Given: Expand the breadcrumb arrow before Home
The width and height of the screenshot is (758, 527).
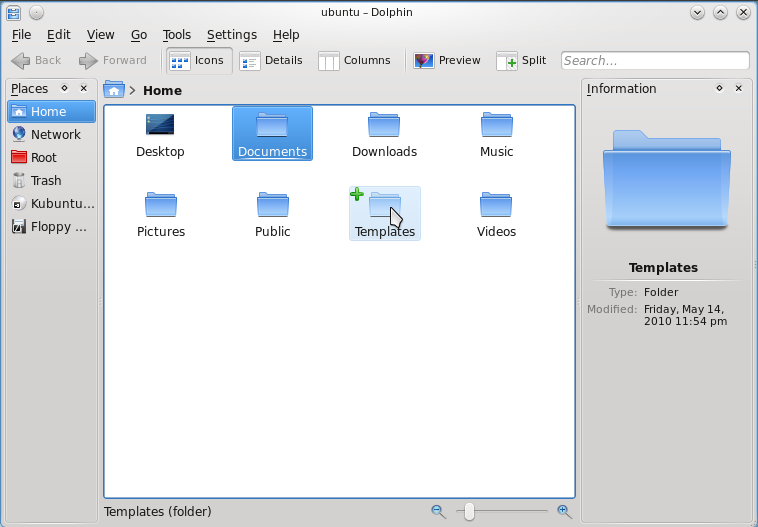Looking at the screenshot, I should coord(132,91).
